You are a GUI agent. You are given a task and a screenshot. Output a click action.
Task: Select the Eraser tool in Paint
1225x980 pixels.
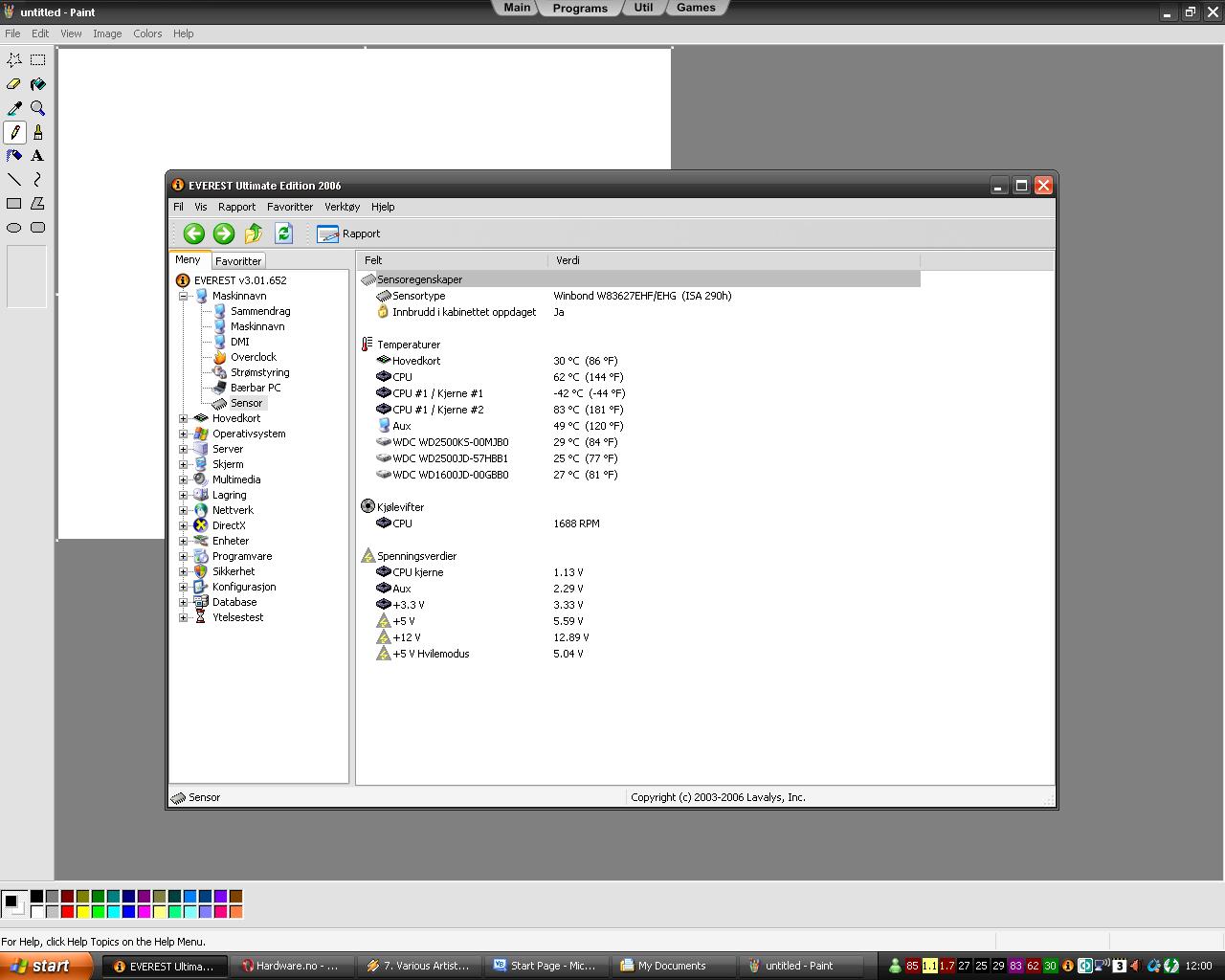pos(14,84)
